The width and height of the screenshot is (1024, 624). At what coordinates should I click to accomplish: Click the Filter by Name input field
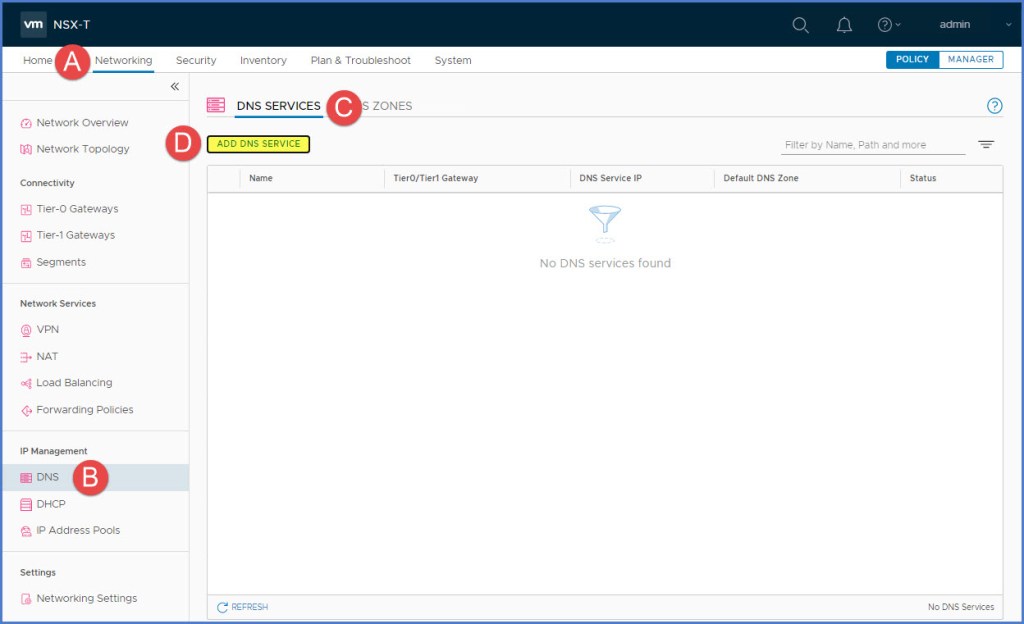[872, 145]
